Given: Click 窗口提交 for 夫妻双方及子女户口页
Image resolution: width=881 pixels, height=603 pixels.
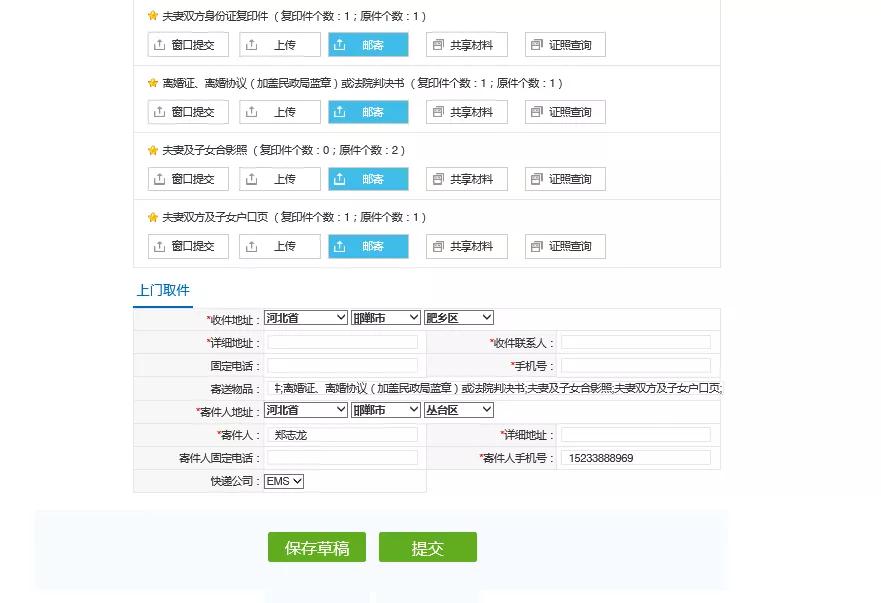Looking at the screenshot, I should 188,246.
